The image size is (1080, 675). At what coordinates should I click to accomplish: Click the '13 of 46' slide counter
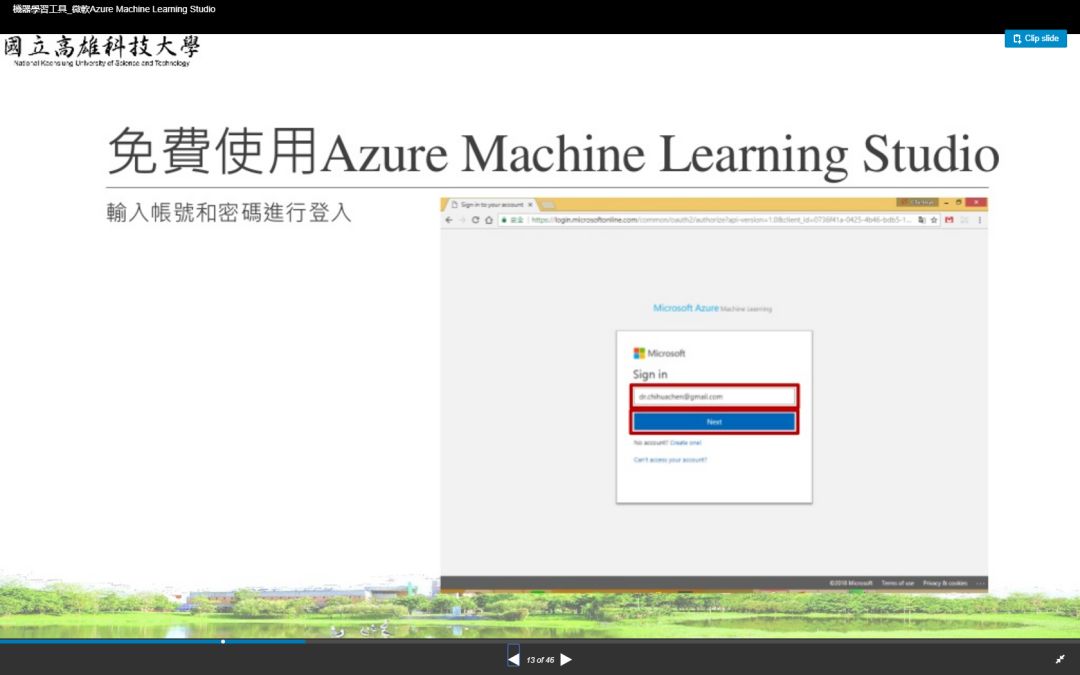pyautogui.click(x=540, y=660)
